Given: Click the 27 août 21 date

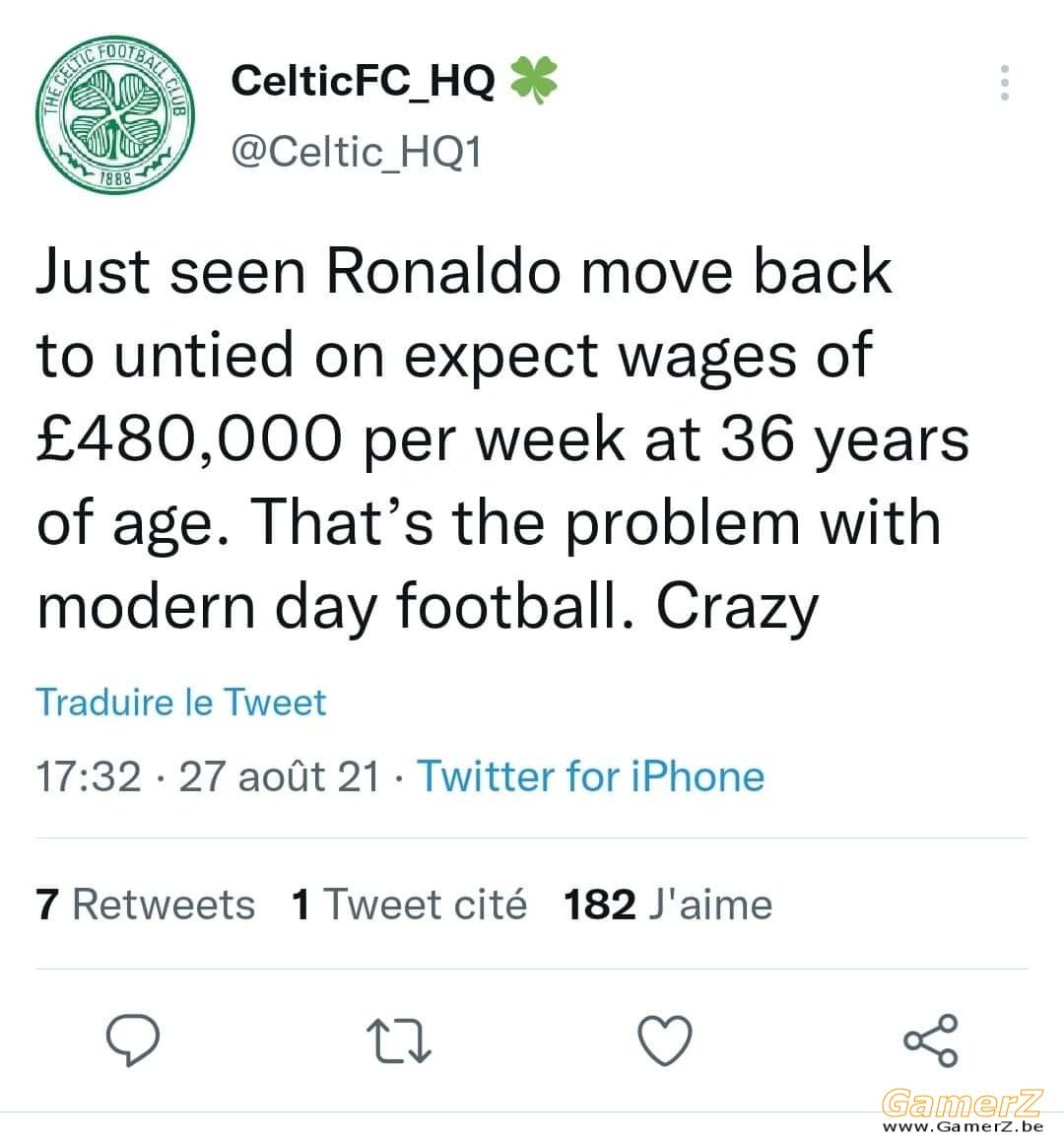Looking at the screenshot, I should (280, 776).
